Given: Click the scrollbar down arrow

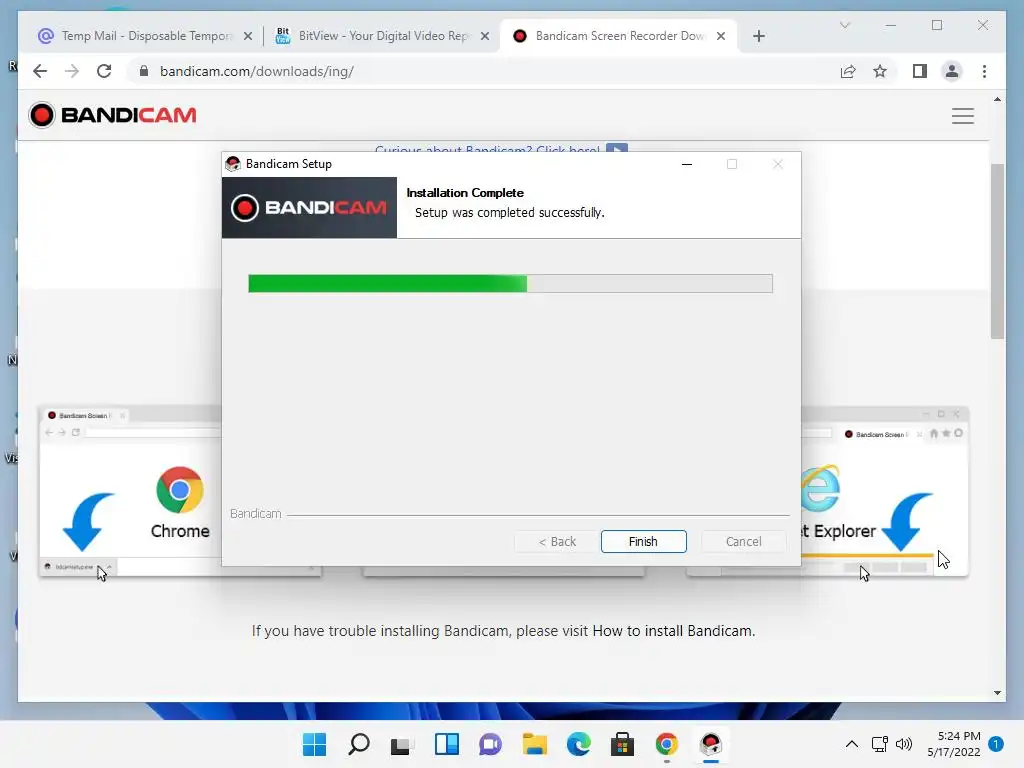Looking at the screenshot, I should [x=997, y=693].
